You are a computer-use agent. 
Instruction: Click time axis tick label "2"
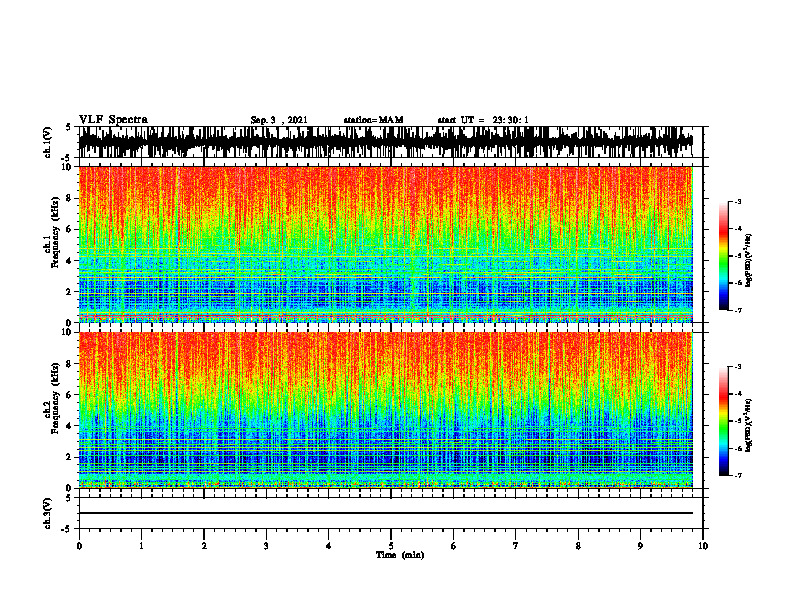coord(204,546)
